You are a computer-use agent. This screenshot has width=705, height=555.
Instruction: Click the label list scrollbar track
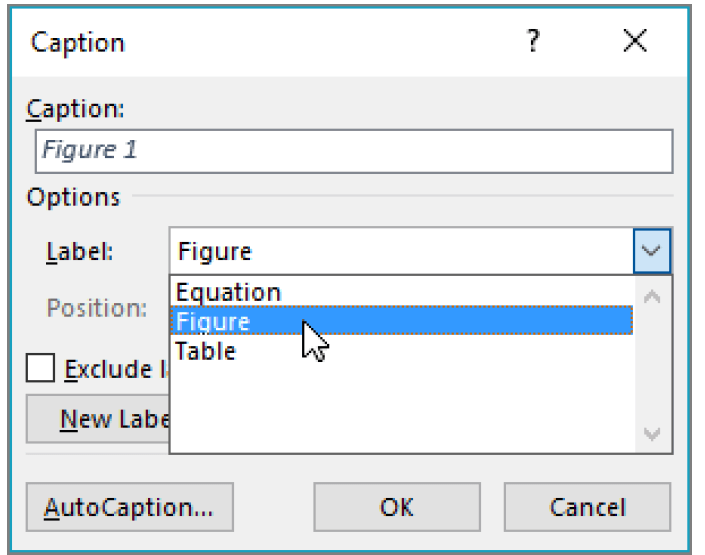click(653, 365)
